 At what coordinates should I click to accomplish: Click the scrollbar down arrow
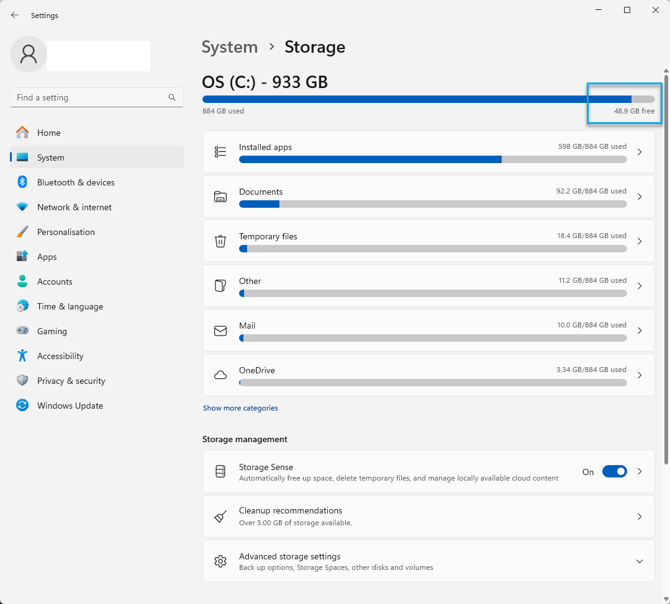[x=666, y=599]
